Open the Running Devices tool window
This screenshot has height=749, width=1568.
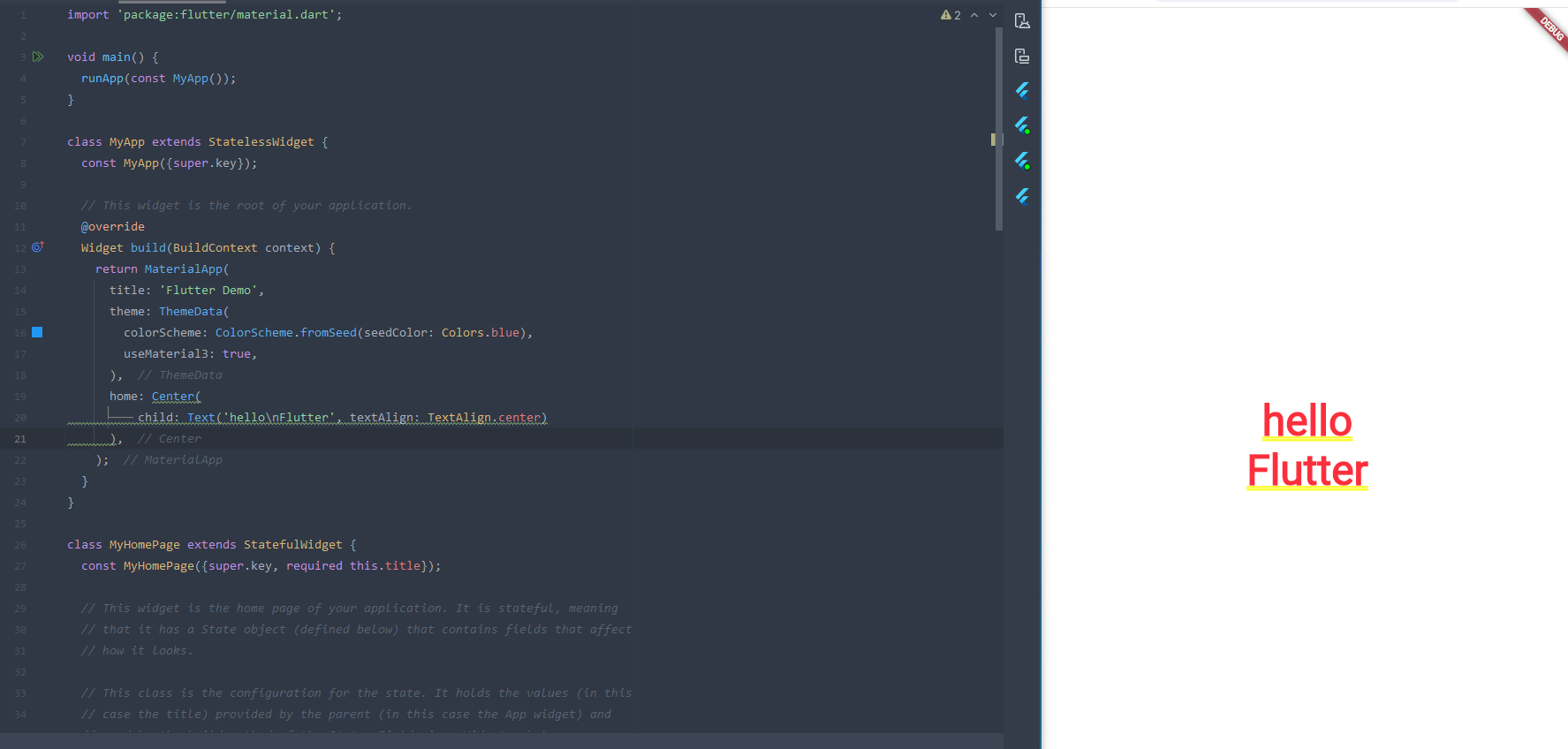click(x=1022, y=57)
